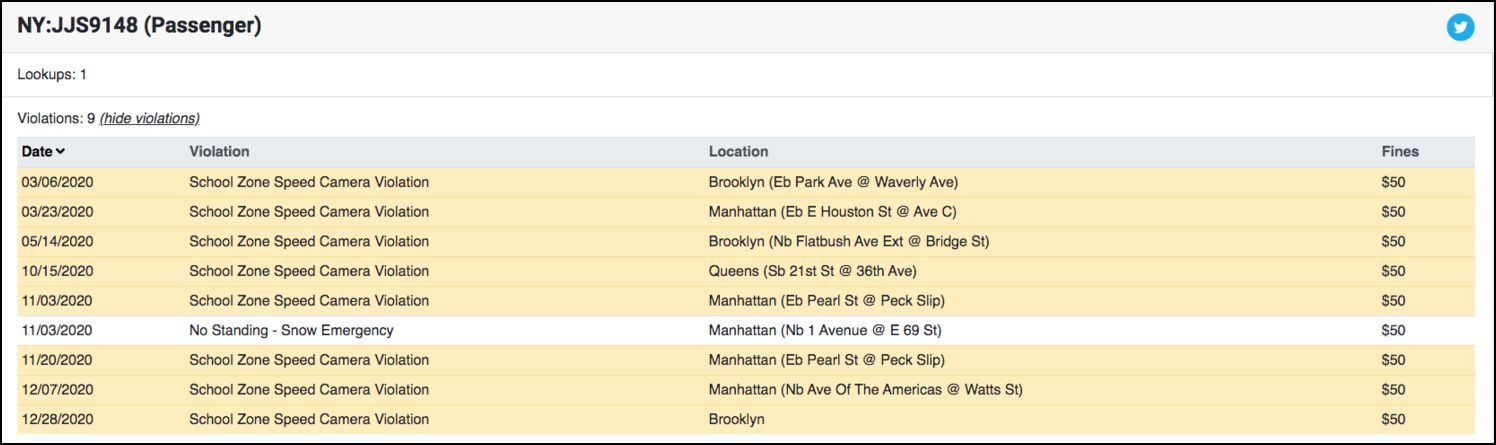This screenshot has width=1496, height=445.
Task: Sort table by Location column header
Action: [738, 152]
